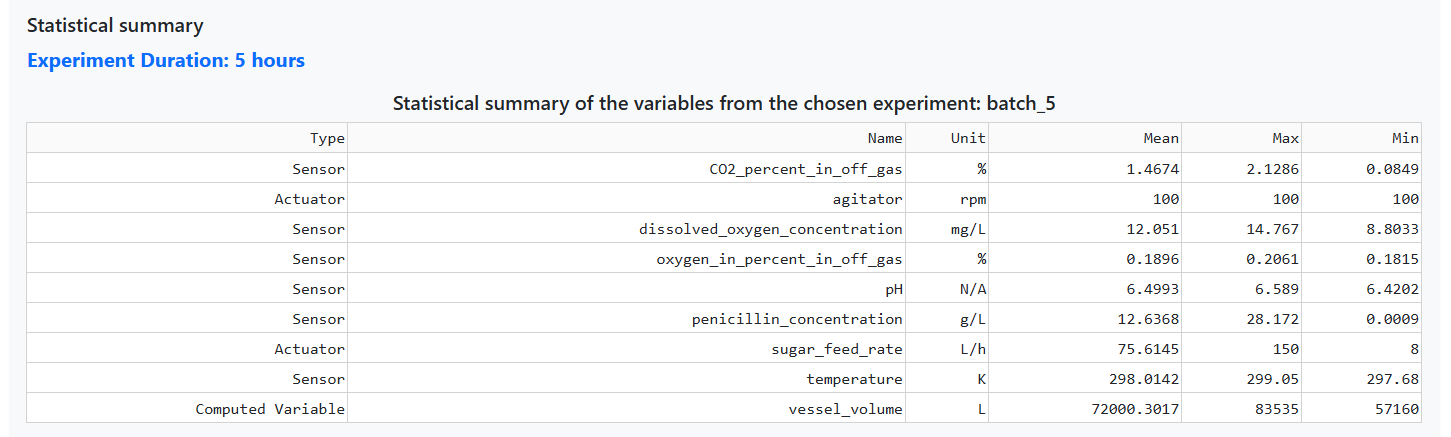
Task: Click the Name column header
Action: [x=884, y=139]
